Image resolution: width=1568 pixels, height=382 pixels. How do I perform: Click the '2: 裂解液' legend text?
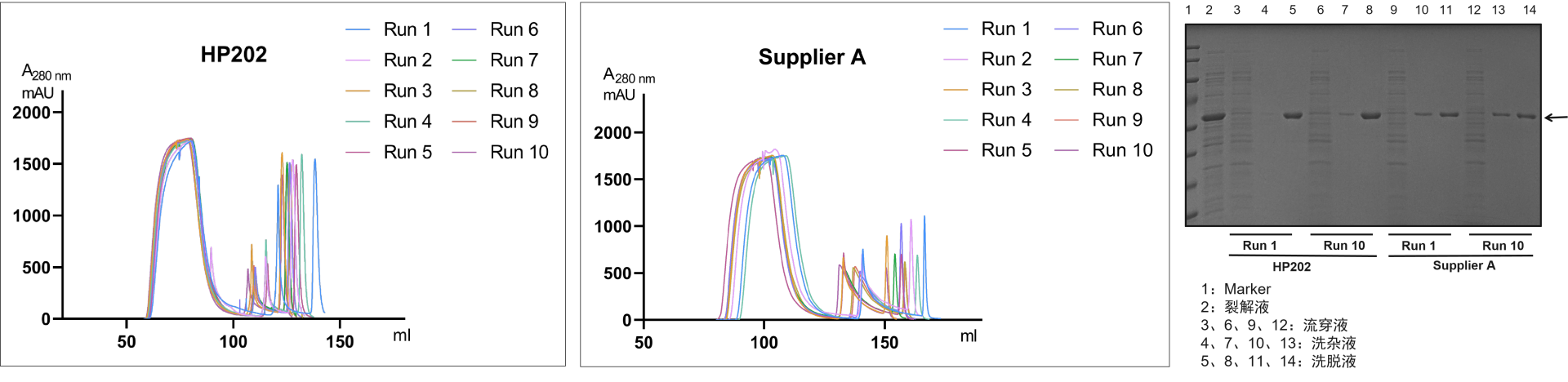1235,308
